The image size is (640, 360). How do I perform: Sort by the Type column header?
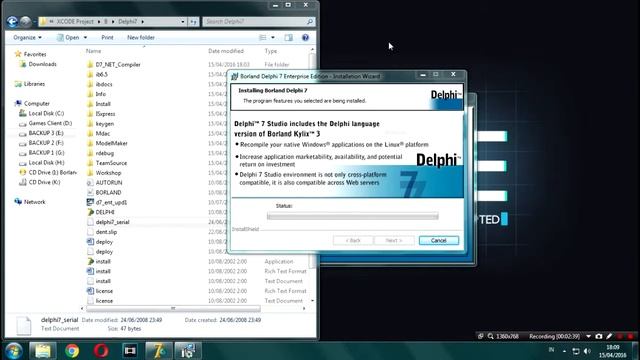(x=271, y=51)
